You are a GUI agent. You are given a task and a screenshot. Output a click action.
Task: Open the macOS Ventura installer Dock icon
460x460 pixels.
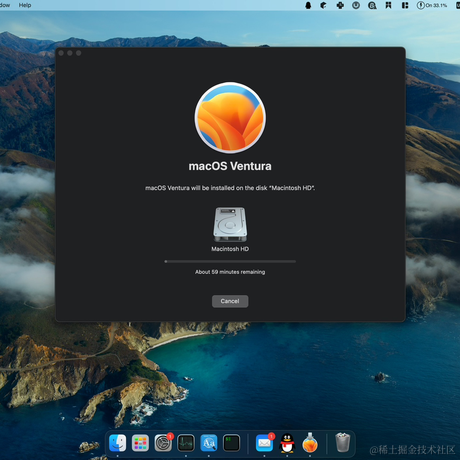[310, 443]
